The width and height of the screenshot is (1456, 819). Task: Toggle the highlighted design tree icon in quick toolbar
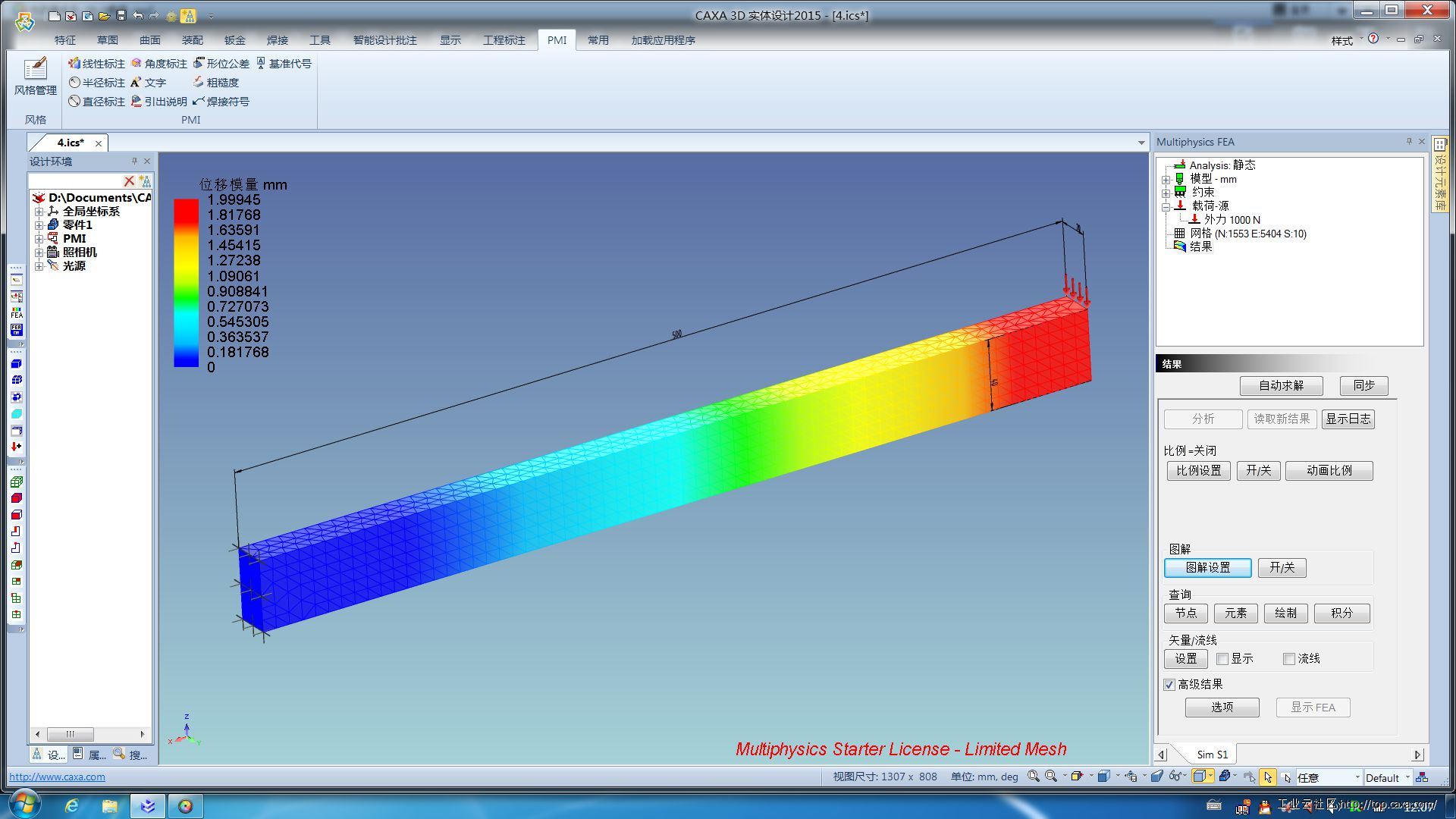click(x=188, y=15)
